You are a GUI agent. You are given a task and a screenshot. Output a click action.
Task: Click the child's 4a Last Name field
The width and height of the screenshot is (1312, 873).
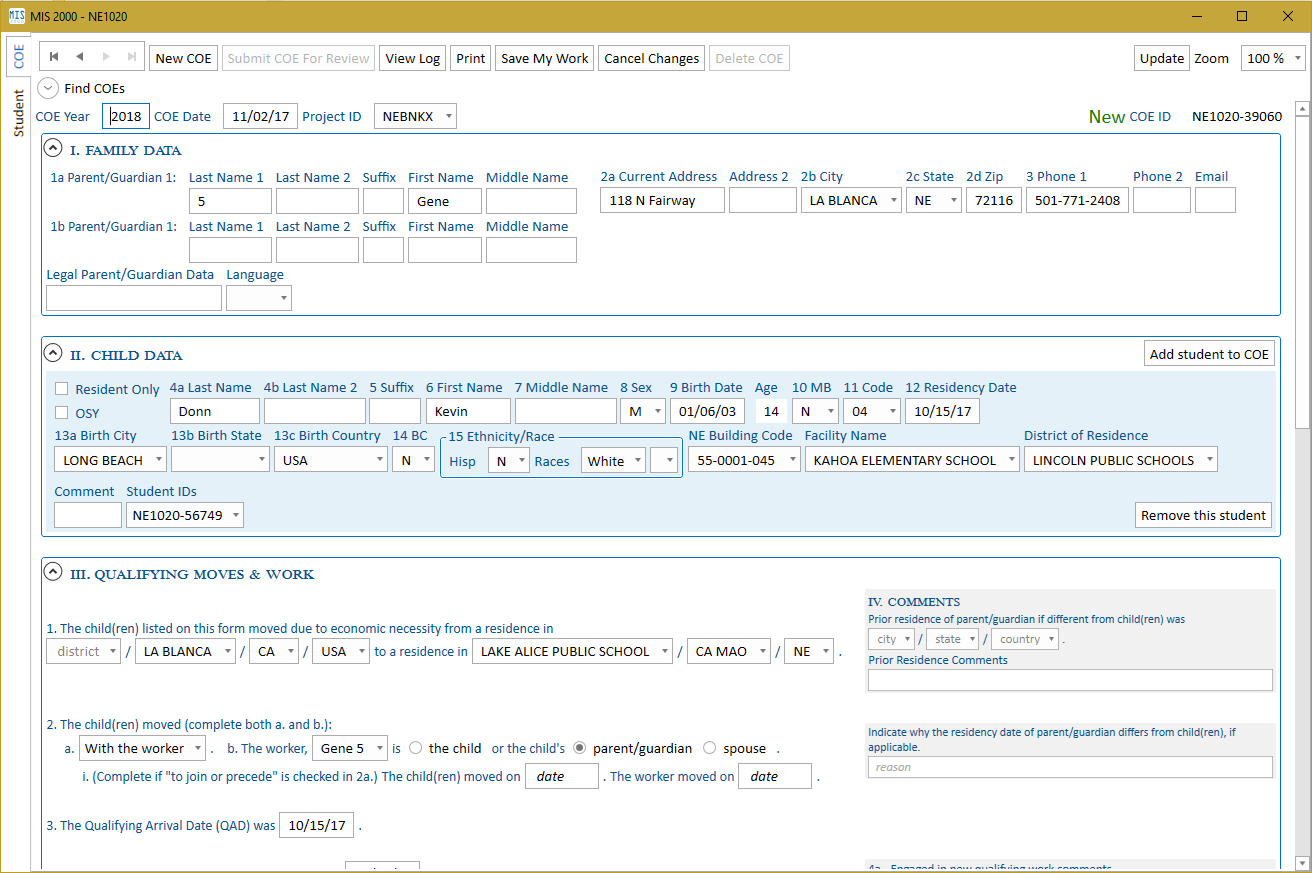point(214,411)
